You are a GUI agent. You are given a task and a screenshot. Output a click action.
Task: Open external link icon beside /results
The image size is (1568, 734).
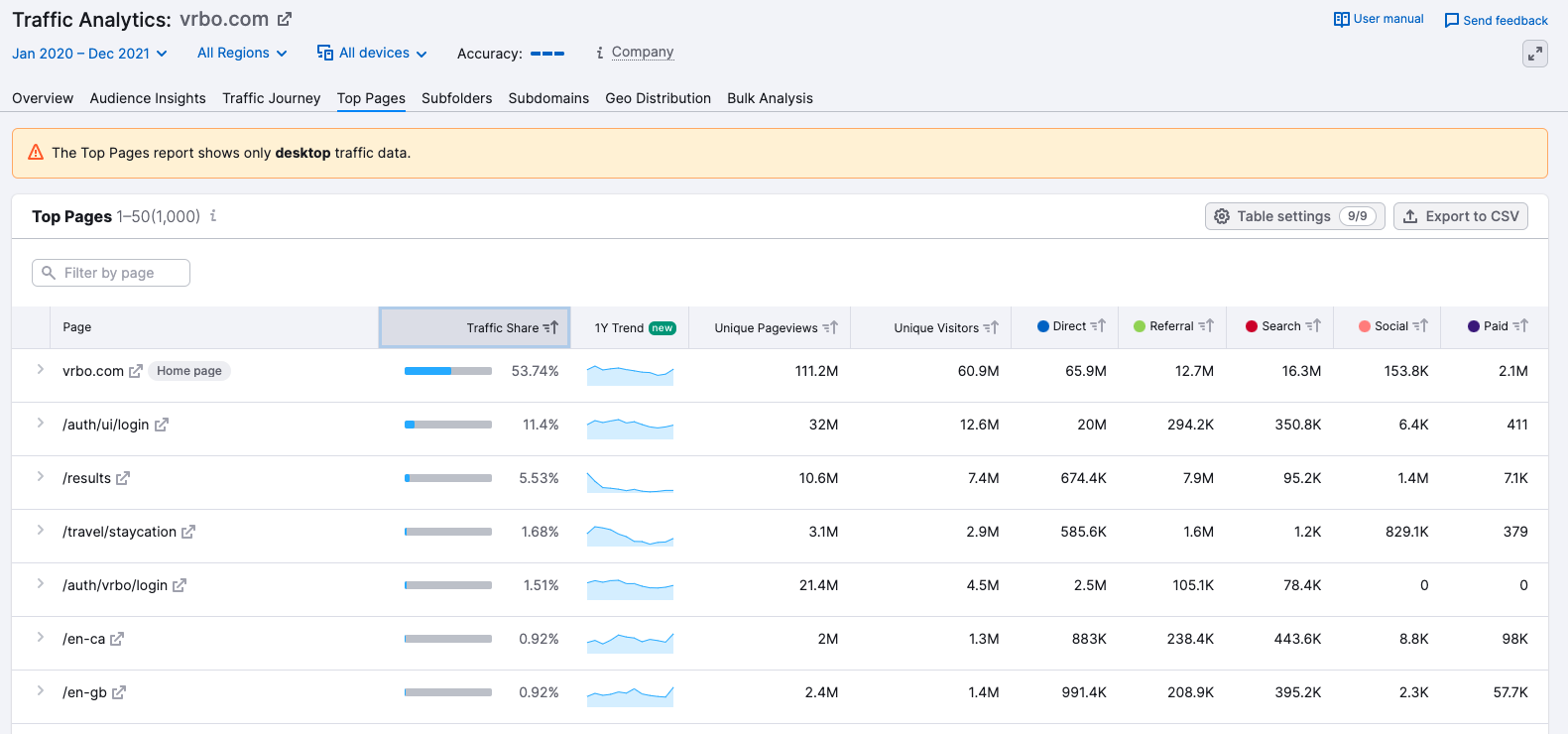123,478
